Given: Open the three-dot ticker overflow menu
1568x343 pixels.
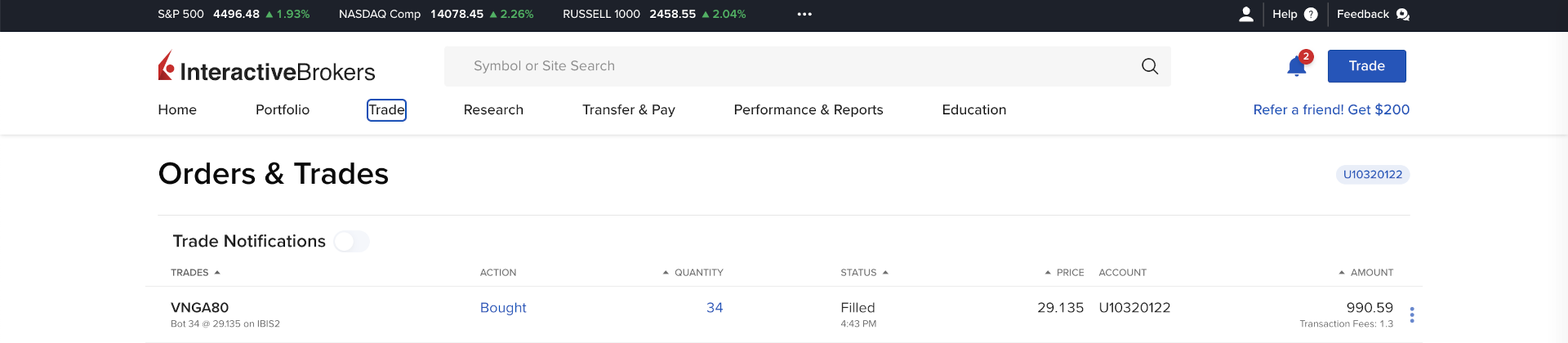Looking at the screenshot, I should (x=804, y=14).
